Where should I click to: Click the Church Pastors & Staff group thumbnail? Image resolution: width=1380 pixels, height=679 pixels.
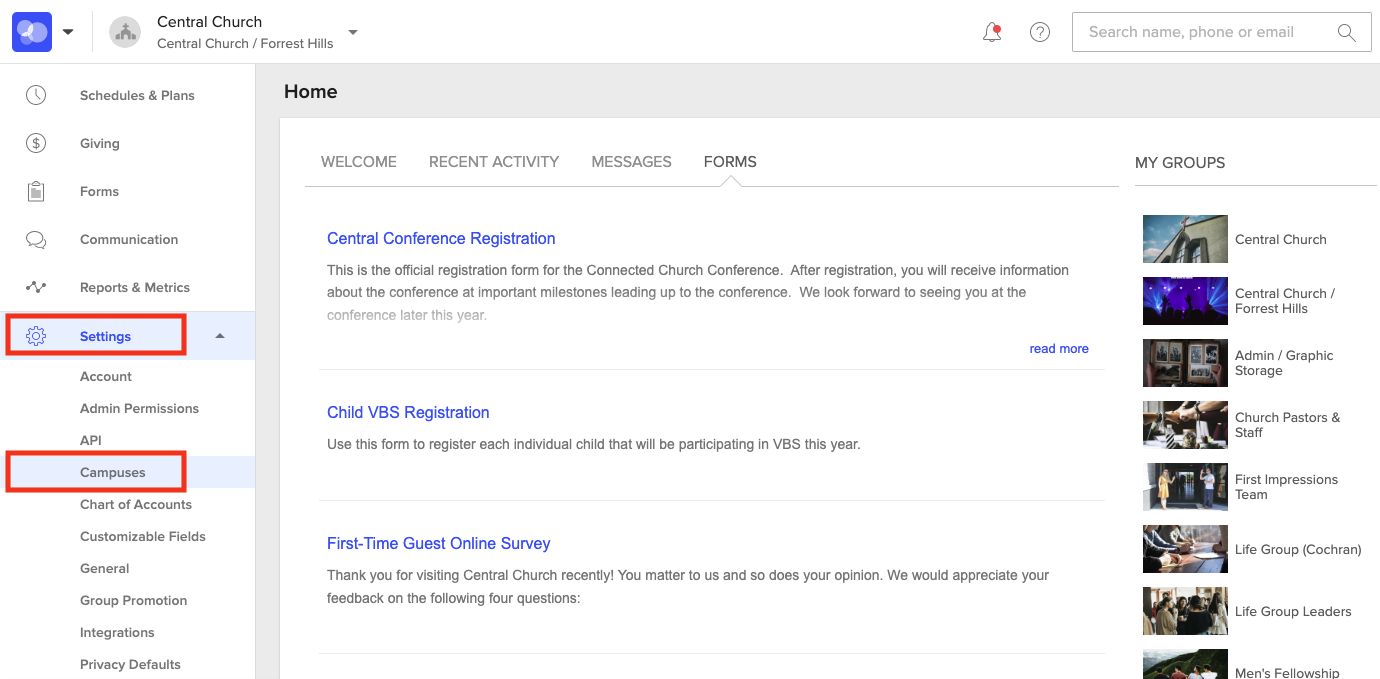tap(1185, 424)
